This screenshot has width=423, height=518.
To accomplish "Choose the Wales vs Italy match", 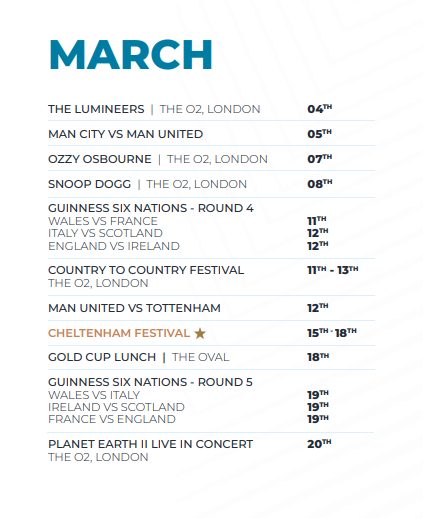I will point(94,395).
